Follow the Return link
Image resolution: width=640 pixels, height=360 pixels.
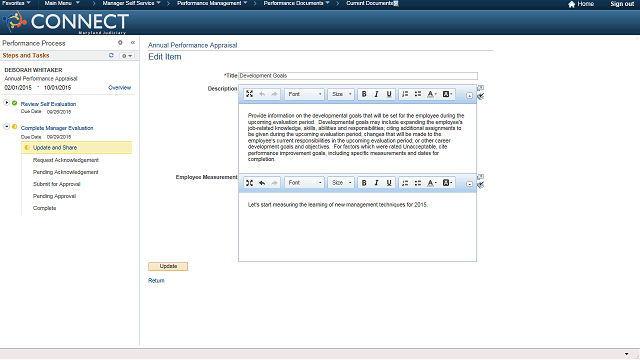pos(156,280)
